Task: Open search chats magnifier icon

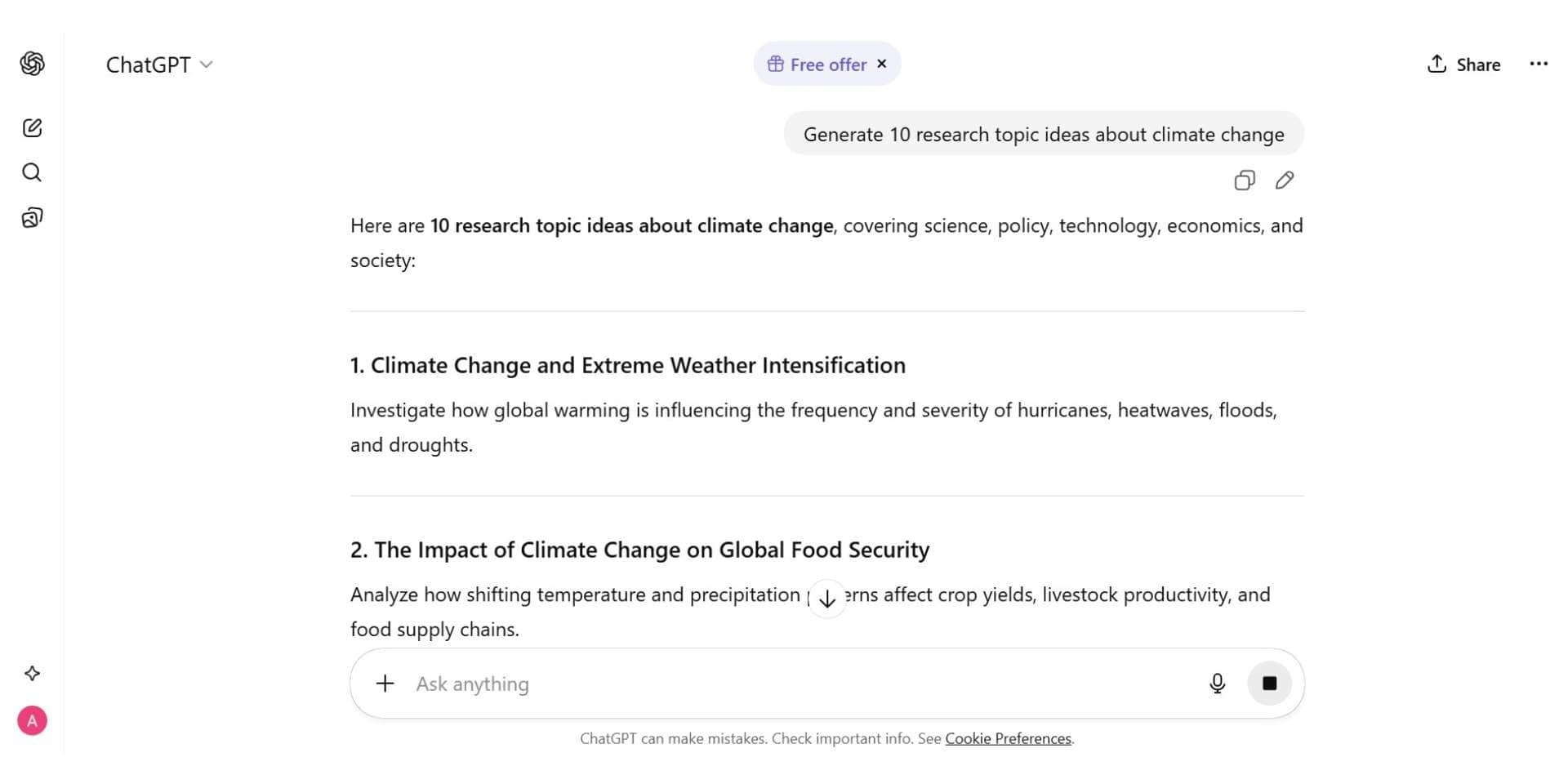Action: (x=32, y=172)
